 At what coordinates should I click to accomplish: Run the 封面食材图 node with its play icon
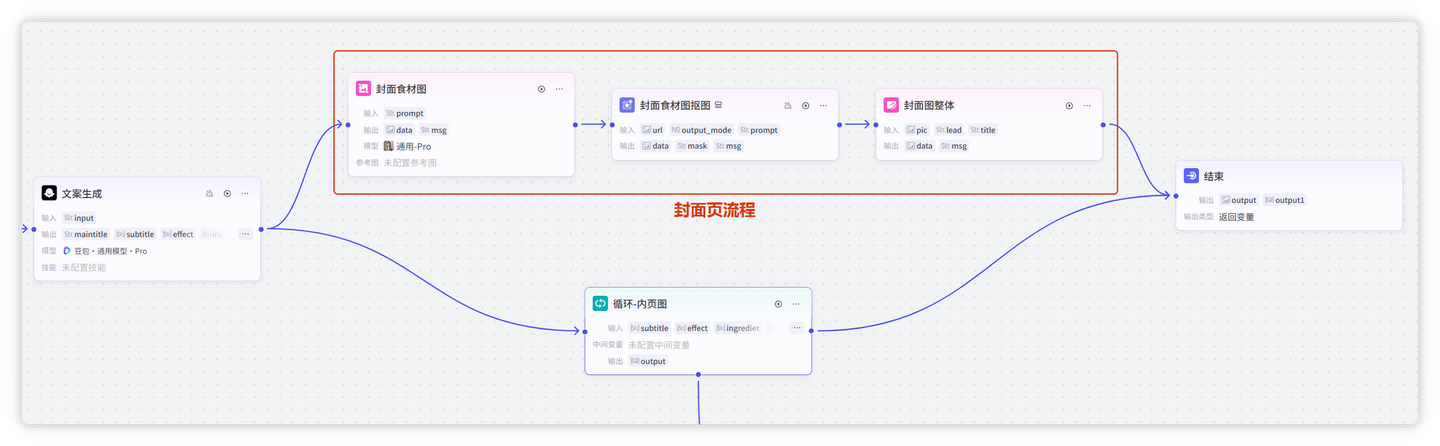click(x=541, y=89)
